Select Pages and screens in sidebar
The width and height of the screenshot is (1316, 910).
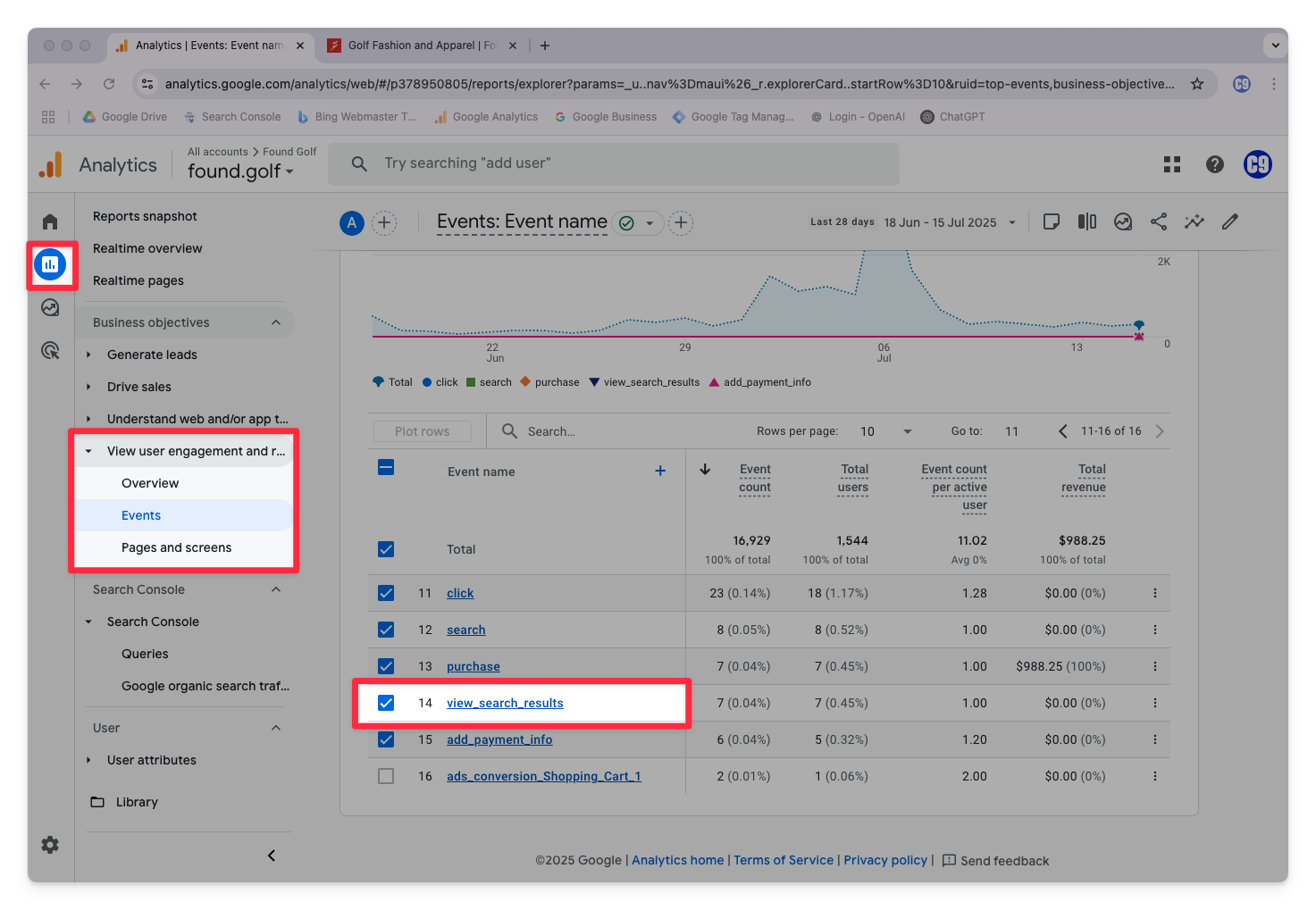pyautogui.click(x=176, y=547)
